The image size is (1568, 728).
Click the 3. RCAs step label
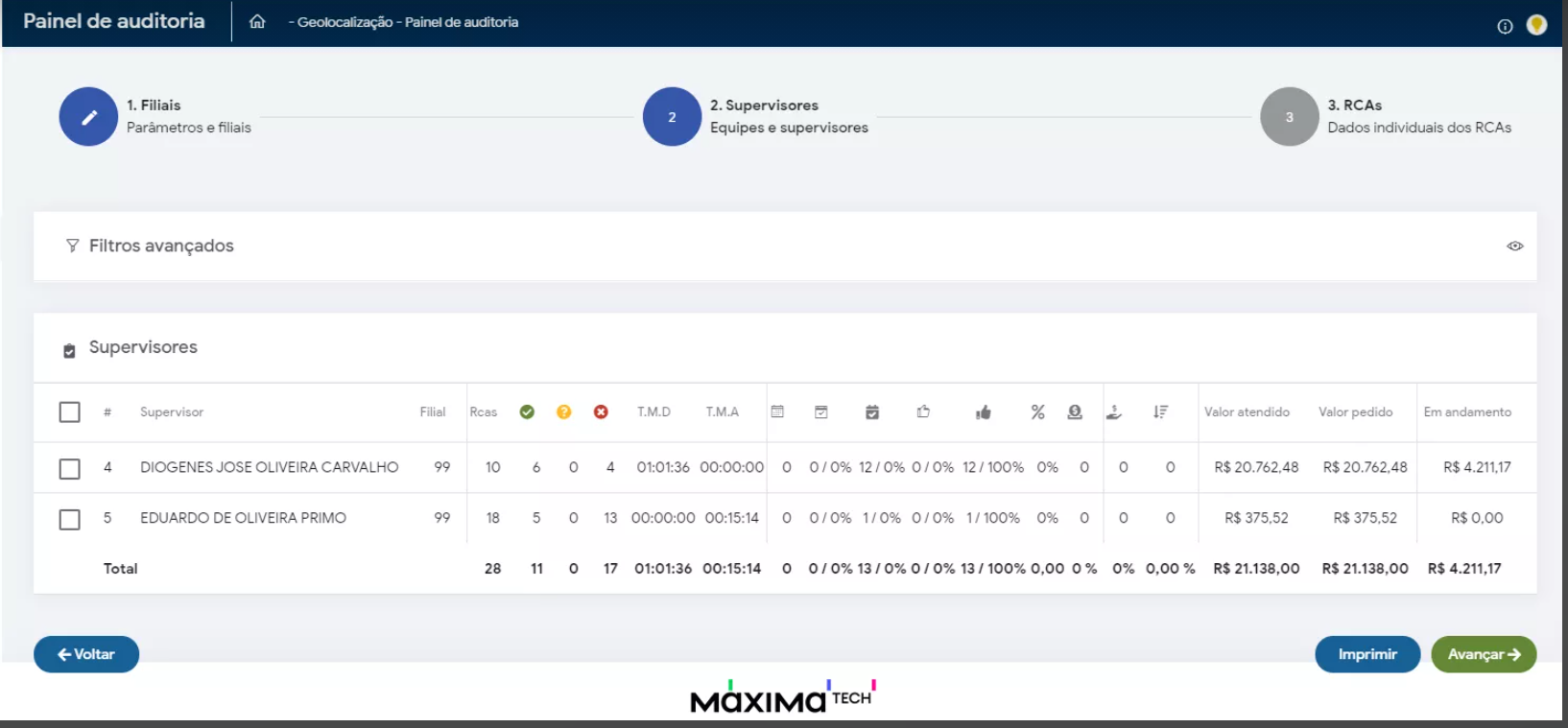pos(1354,106)
